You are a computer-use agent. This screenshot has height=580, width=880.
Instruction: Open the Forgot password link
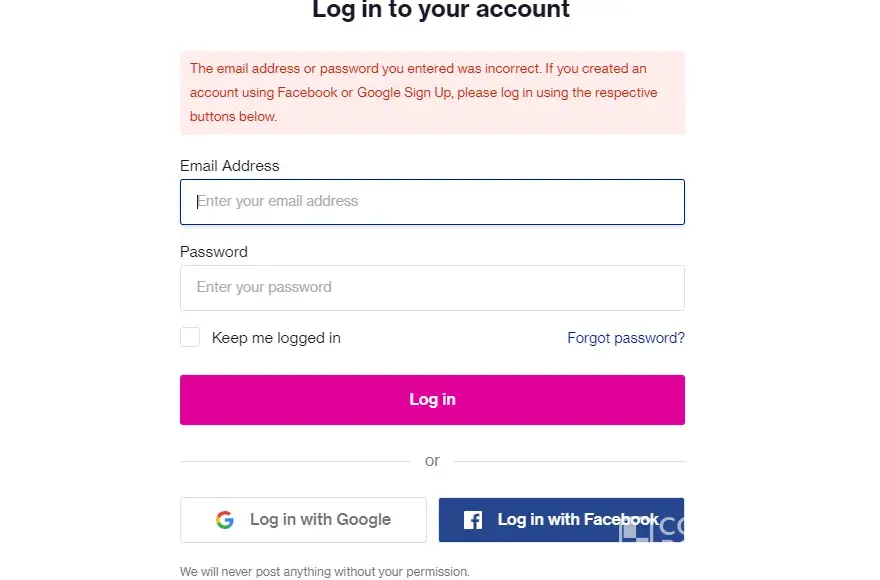click(626, 338)
